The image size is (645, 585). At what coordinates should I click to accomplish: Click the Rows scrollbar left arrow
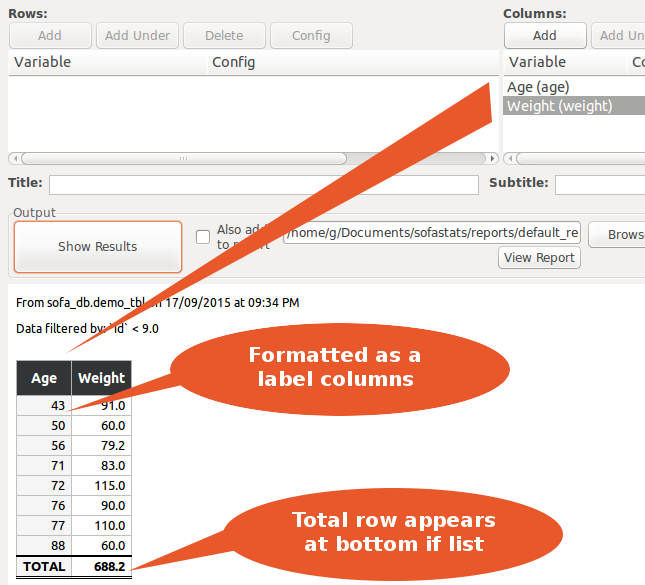14,158
